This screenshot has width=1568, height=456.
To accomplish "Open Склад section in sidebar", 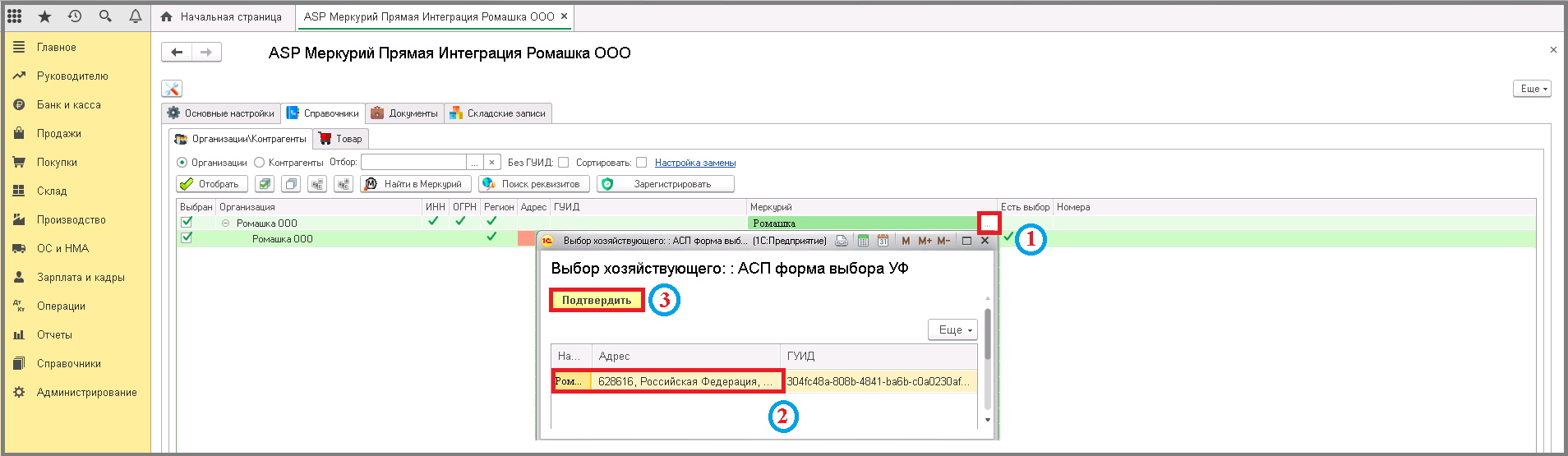I will [x=51, y=191].
